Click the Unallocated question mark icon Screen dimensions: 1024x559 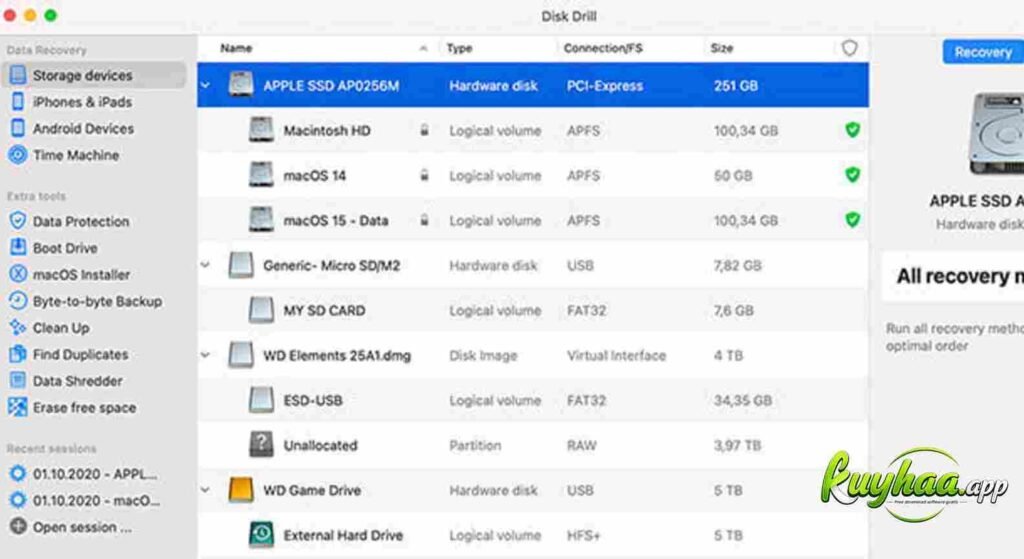(x=261, y=445)
